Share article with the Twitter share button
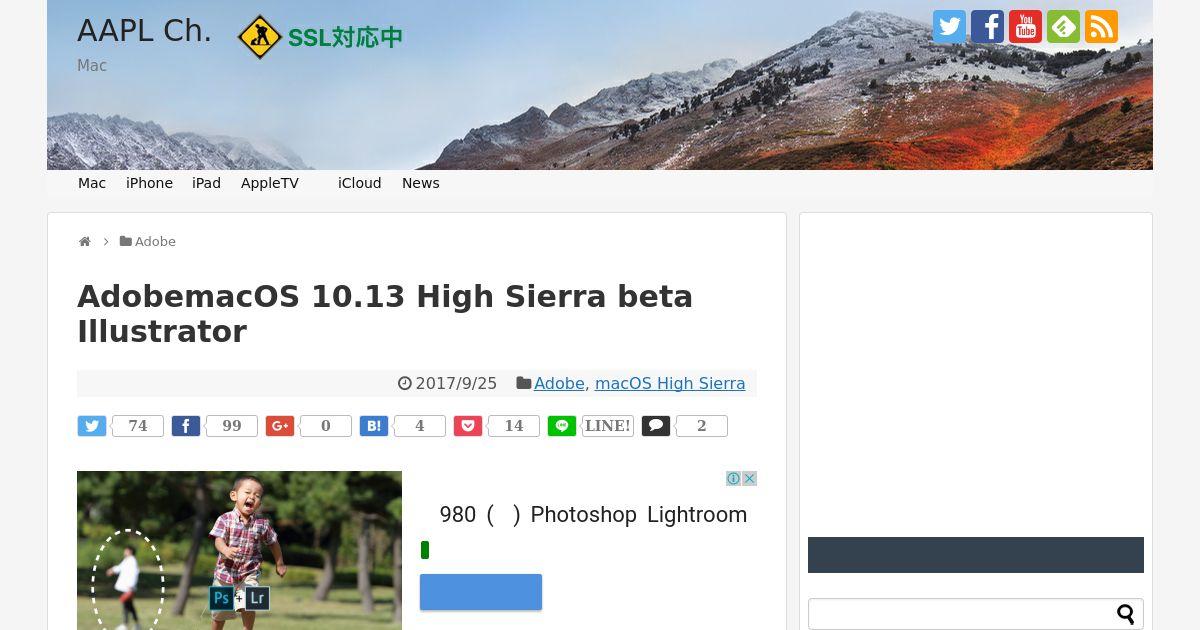The width and height of the screenshot is (1200, 630). (x=92, y=426)
